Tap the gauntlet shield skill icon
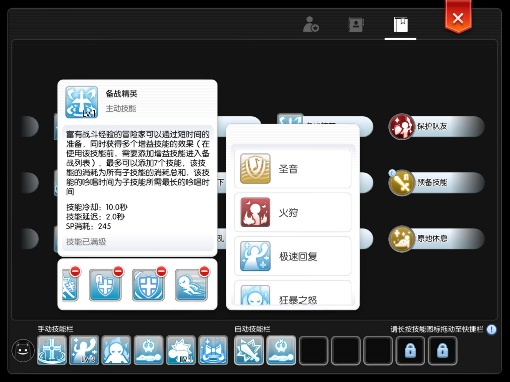The height and width of the screenshot is (382, 510). tap(105, 285)
